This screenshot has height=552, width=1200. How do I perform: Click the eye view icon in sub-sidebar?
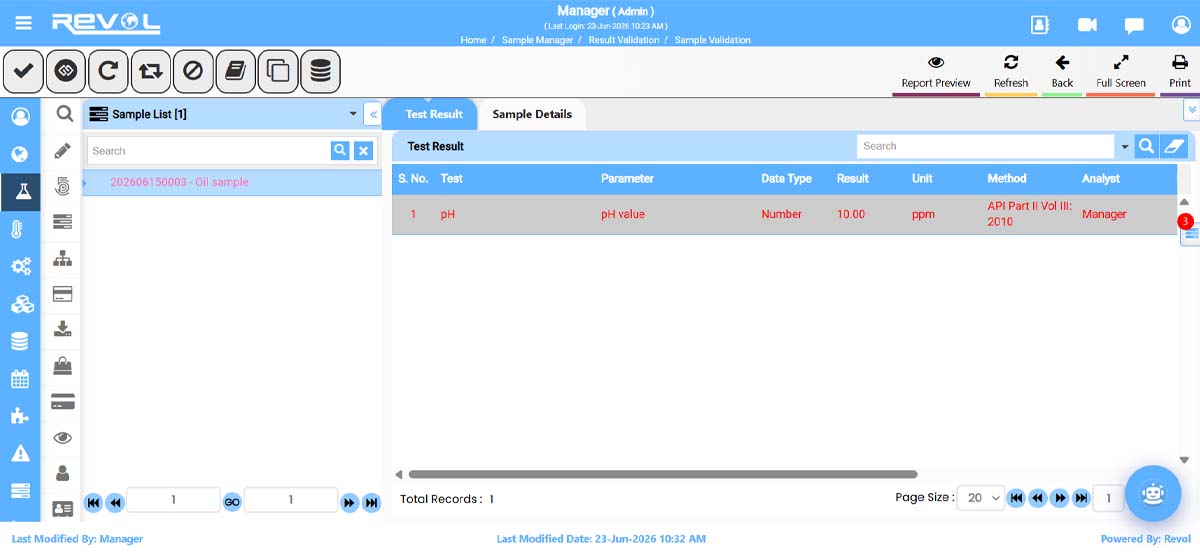pyautogui.click(x=63, y=438)
